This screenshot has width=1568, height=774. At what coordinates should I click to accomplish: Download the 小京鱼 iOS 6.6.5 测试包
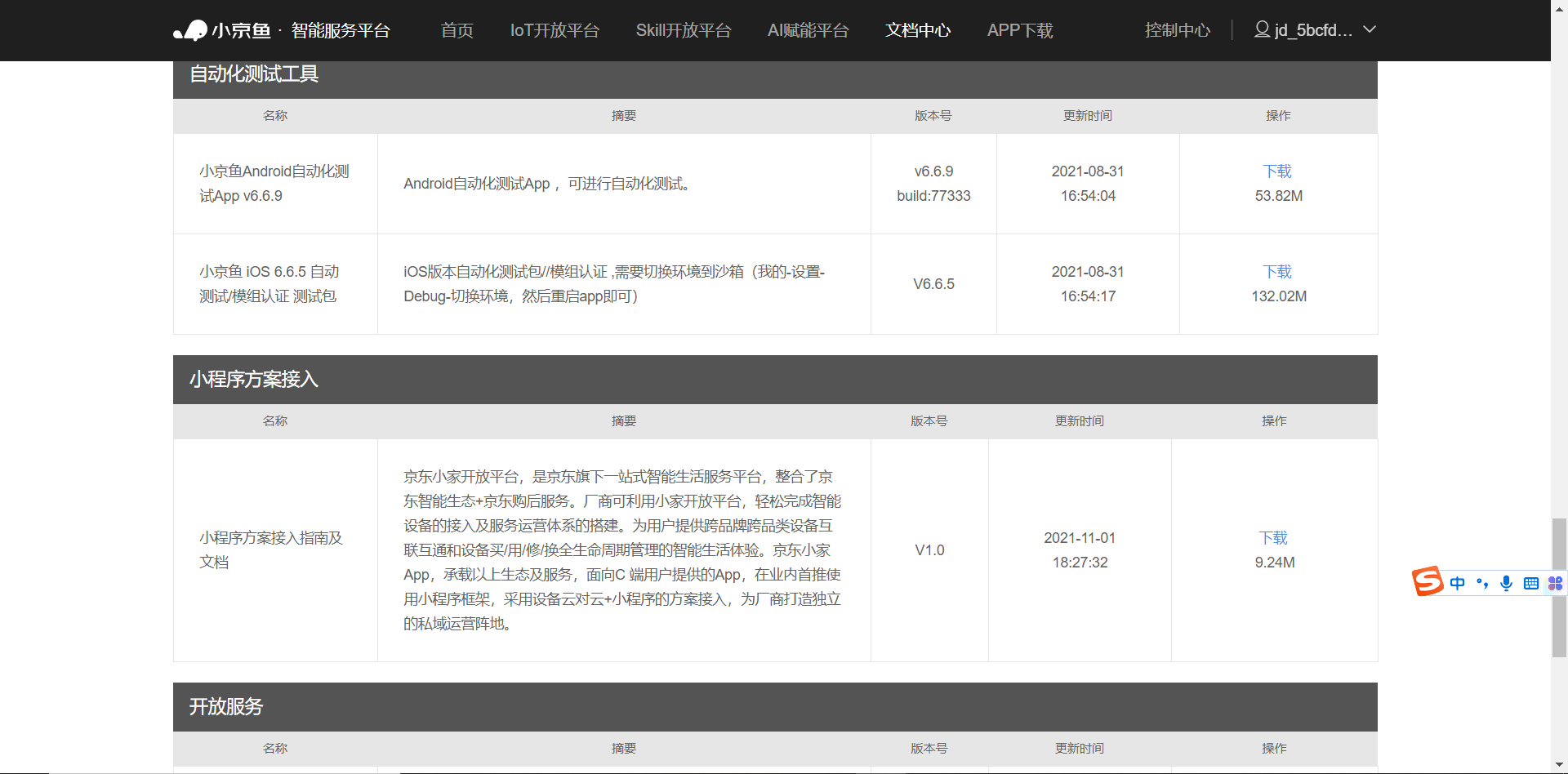tap(1277, 272)
